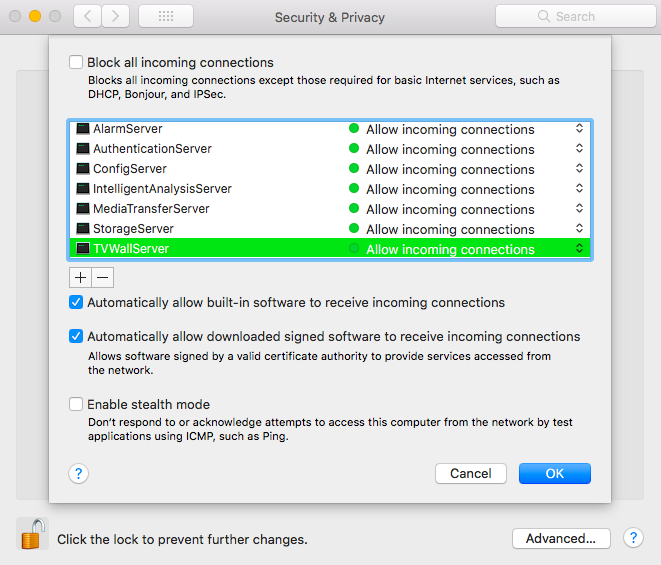This screenshot has width=661, height=565.
Task: Open the show all preferences grid button
Action: tap(165, 16)
